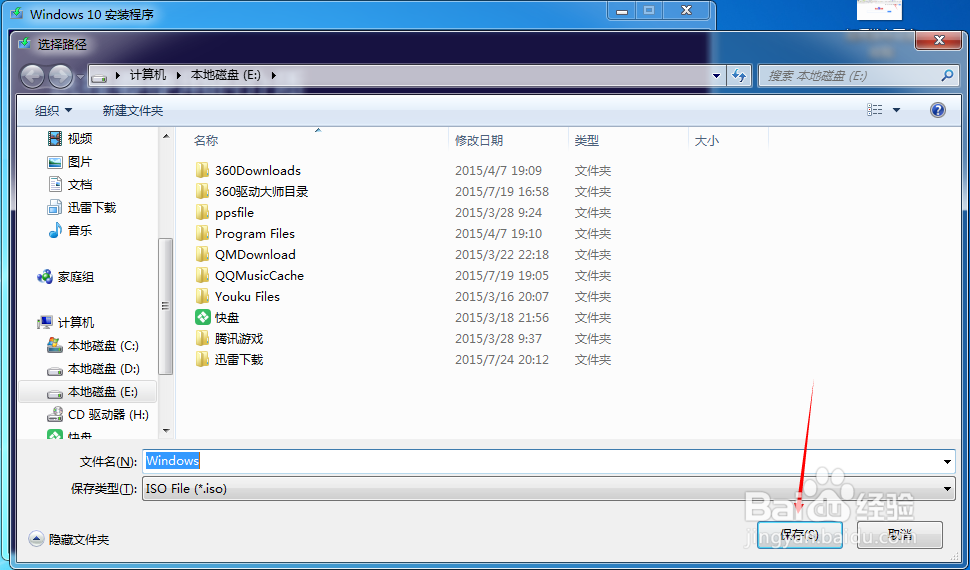Click sidebar scrollbar up arrow

point(166,136)
